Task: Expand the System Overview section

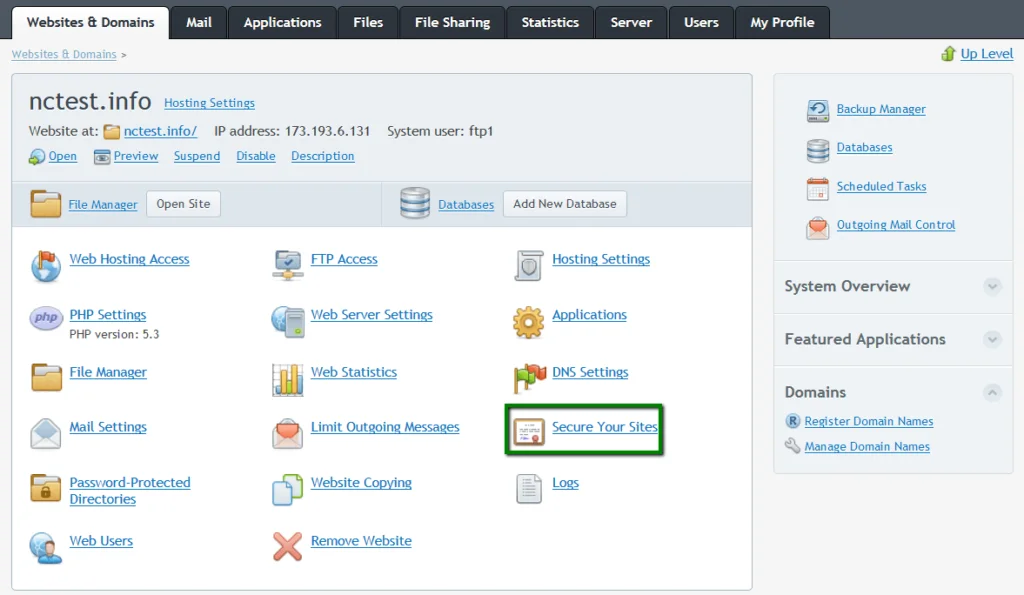Action: click(x=992, y=287)
